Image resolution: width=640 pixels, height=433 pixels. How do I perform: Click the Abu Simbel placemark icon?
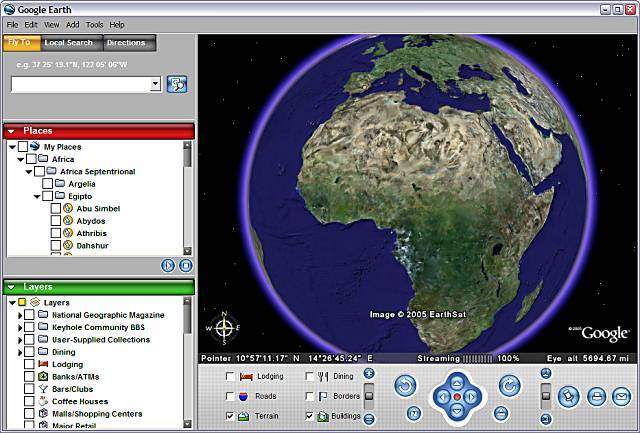68,209
